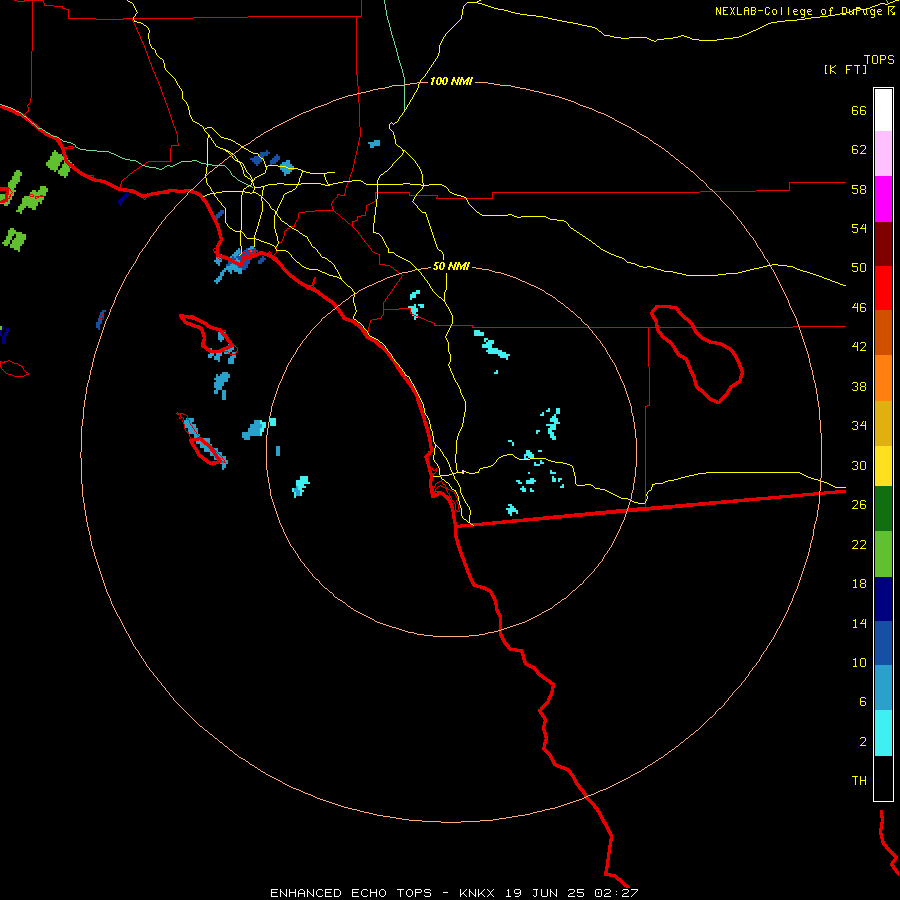This screenshot has width=900, height=900.
Task: Click the "19 JUN 25" date stamp
Action: [545, 893]
